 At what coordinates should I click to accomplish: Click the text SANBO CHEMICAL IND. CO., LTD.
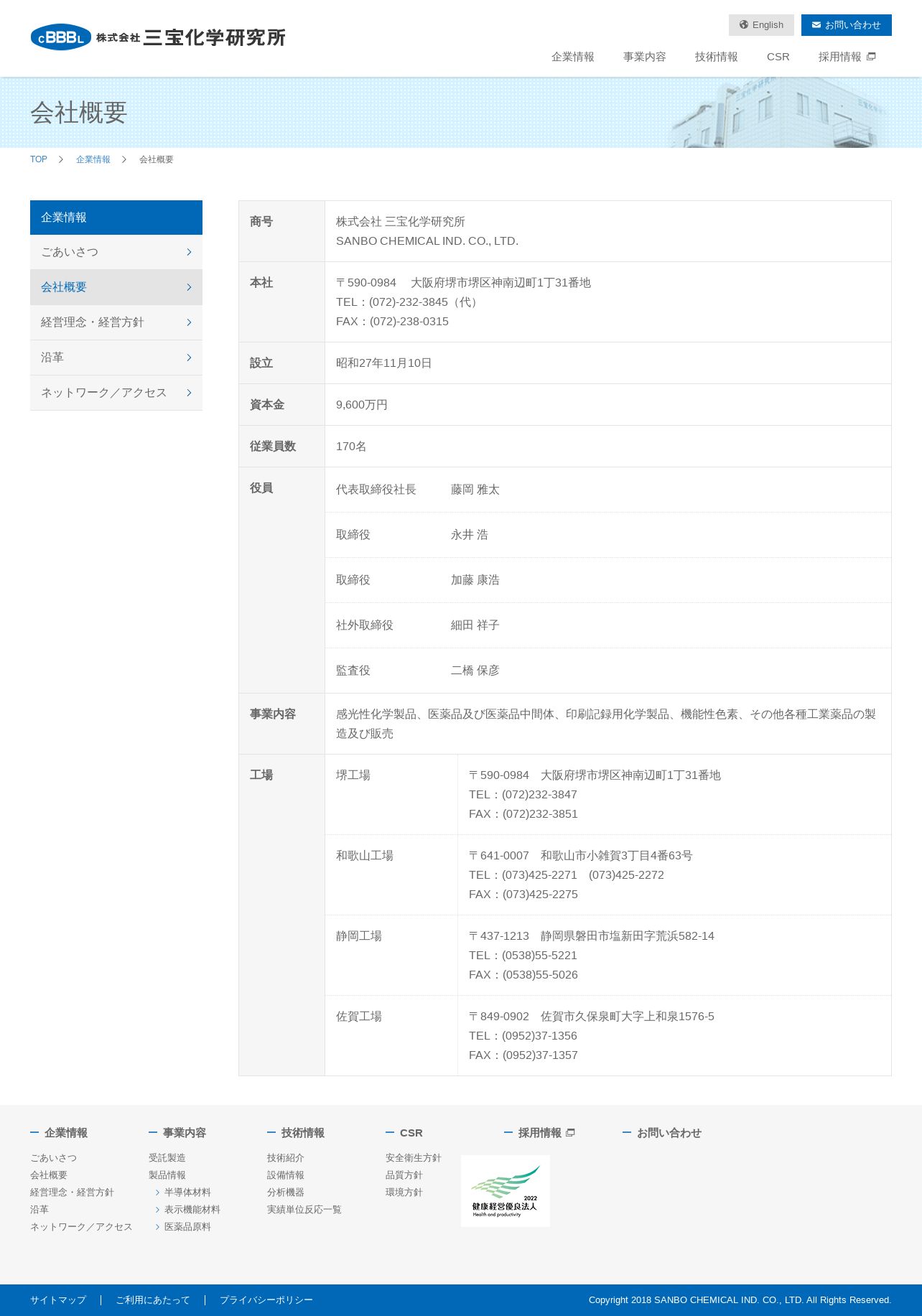427,241
